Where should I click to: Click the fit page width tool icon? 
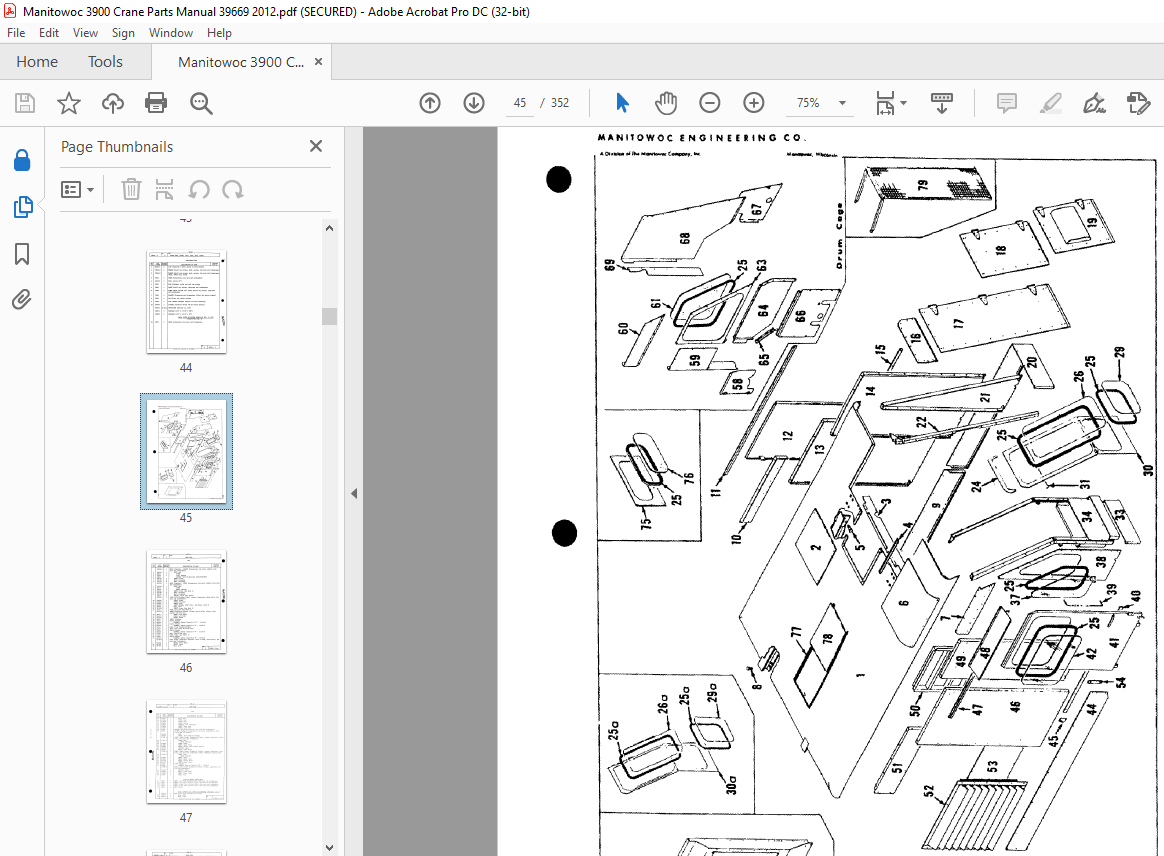point(885,102)
